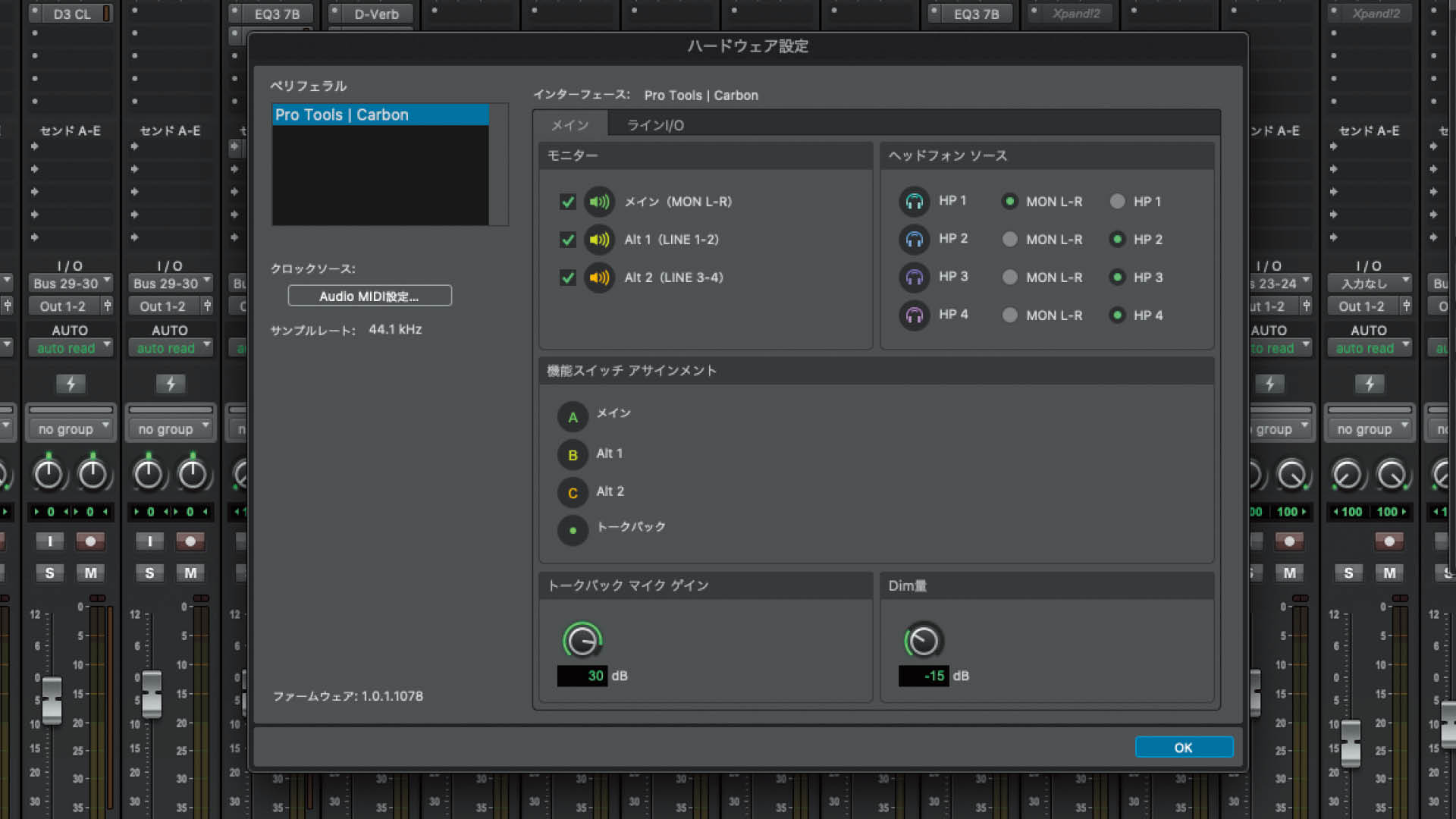This screenshot has width=1456, height=819.
Task: Switch to the メイン tab
Action: 570,125
